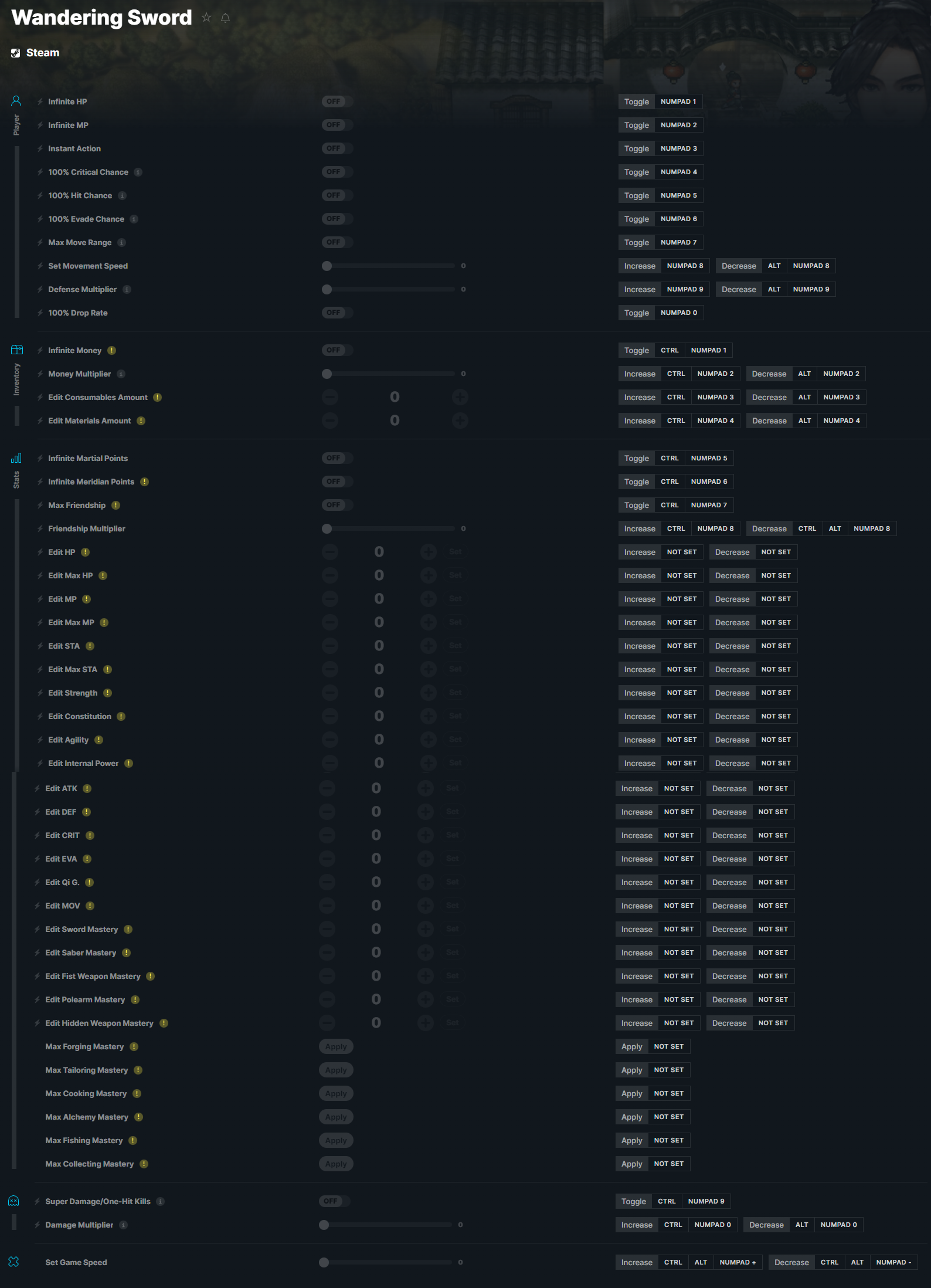Enable 100% Drop Rate switch
Viewport: 931px width, 1288px height.
[x=337, y=313]
